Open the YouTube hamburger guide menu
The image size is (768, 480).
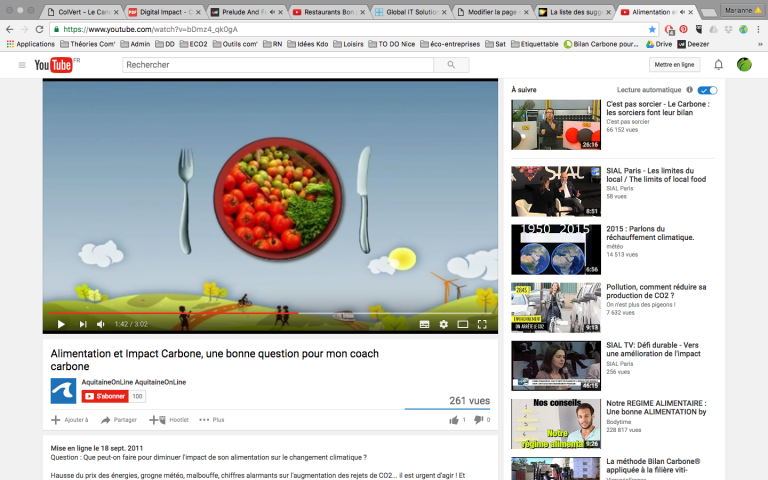22,65
